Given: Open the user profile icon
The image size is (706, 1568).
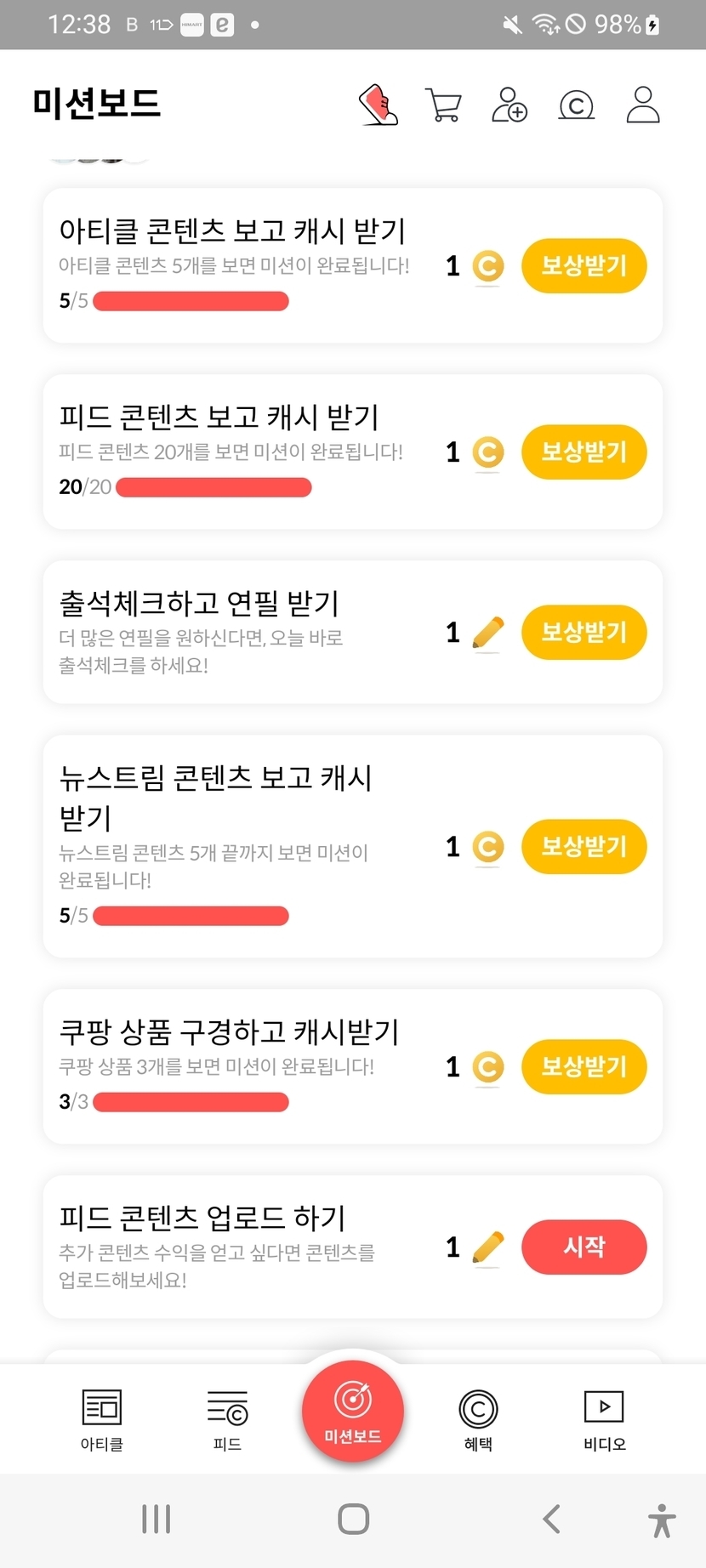Looking at the screenshot, I should (643, 105).
